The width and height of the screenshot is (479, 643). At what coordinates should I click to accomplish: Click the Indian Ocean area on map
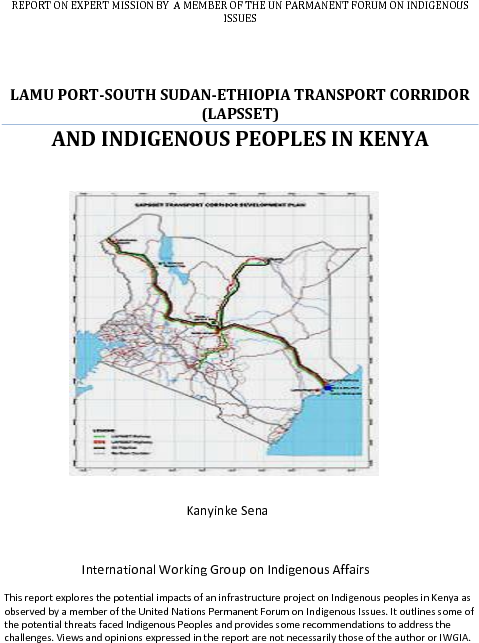click(x=324, y=426)
